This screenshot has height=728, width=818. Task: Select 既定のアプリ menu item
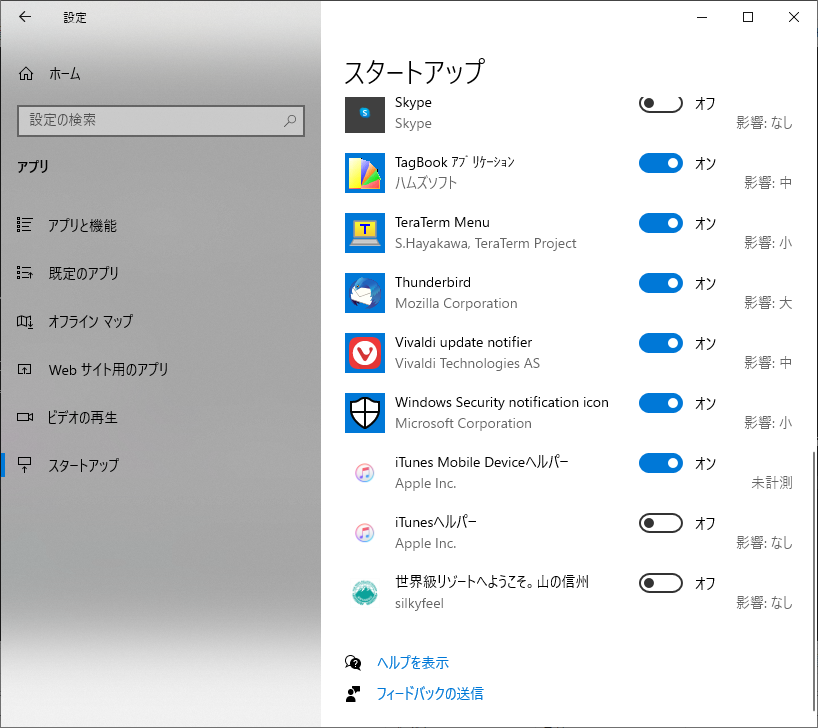click(161, 273)
